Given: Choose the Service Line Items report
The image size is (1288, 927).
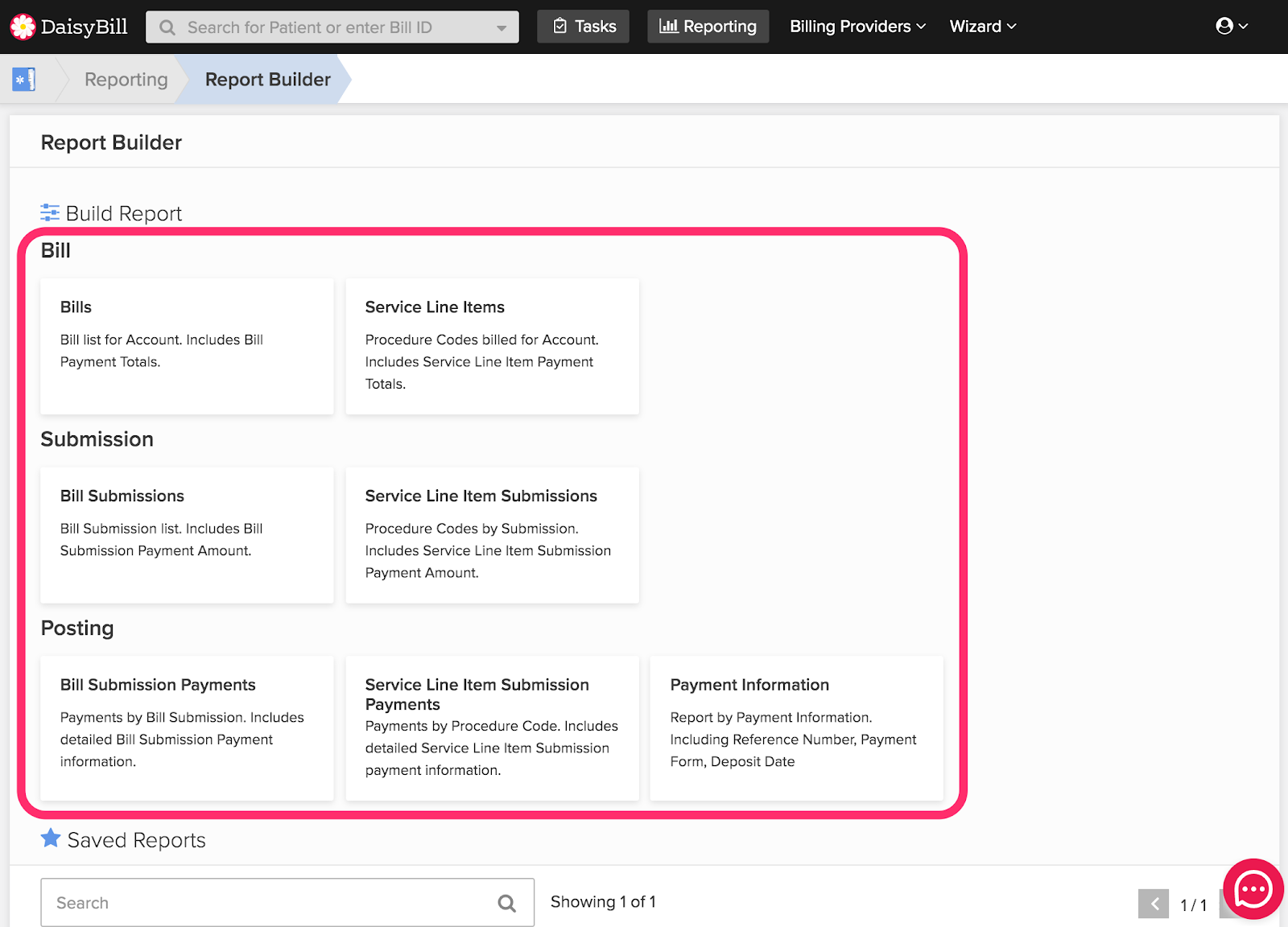Looking at the screenshot, I should (492, 346).
